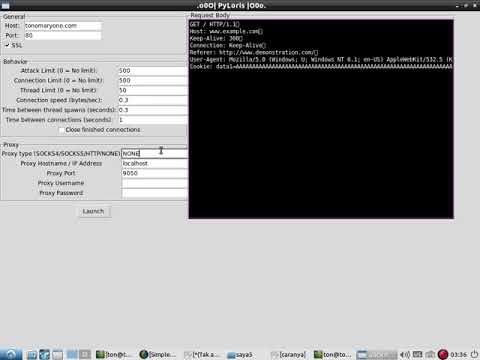Click the Proxy type field showing NONE
The image size is (480, 360).
(154, 154)
